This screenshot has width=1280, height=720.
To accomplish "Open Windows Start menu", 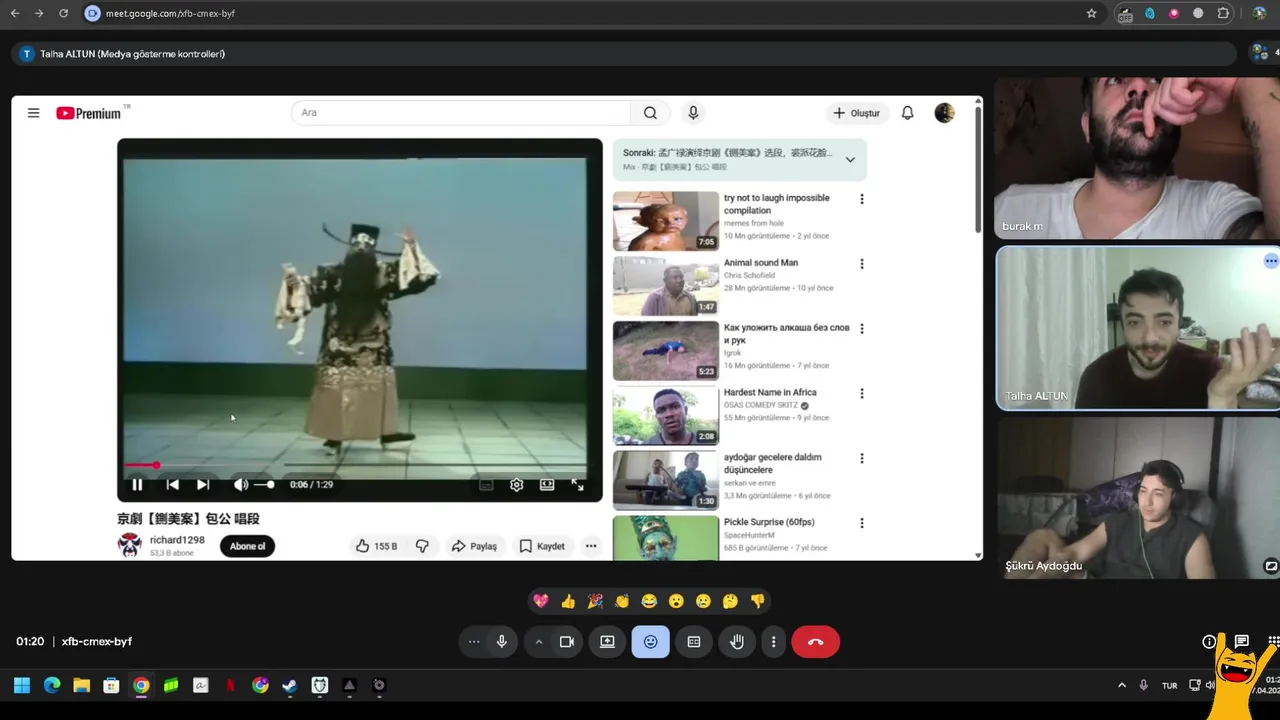I will click(21, 686).
